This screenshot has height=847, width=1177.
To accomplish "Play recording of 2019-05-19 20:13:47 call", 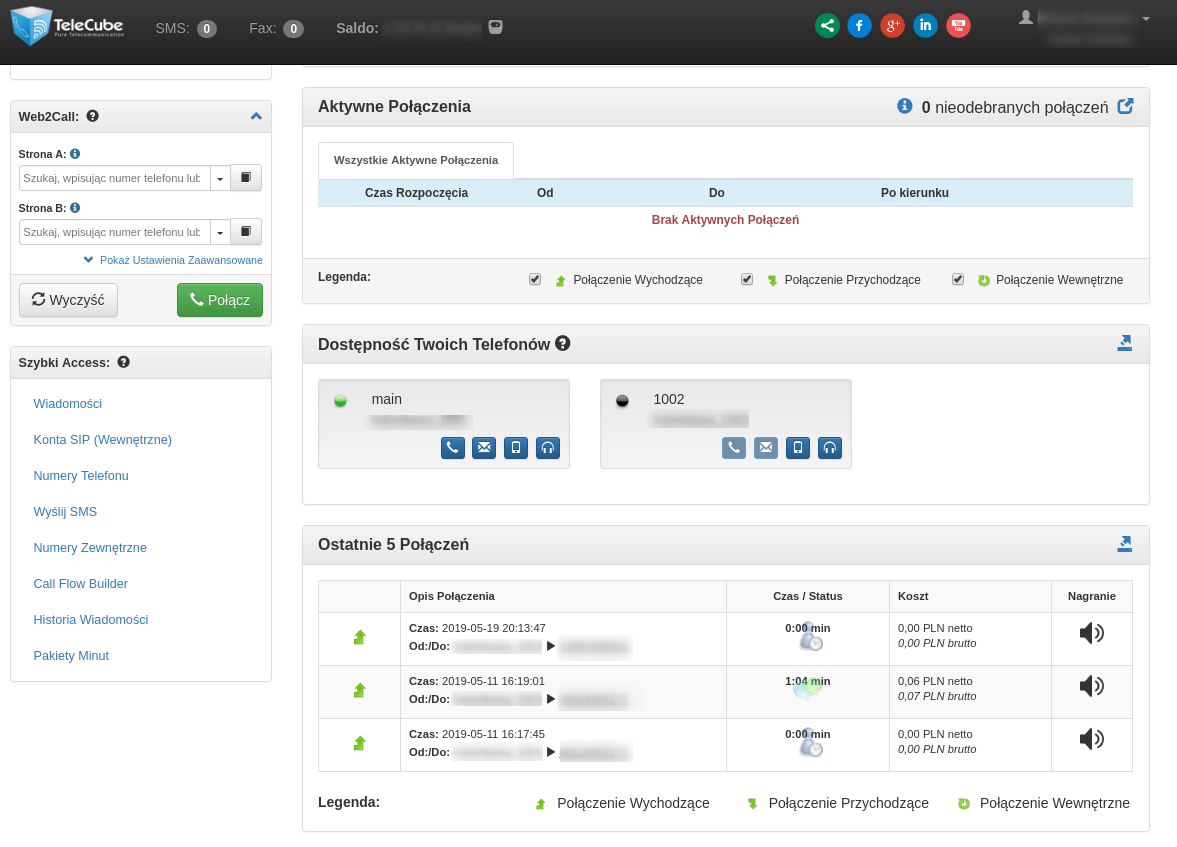I will 1091,633.
